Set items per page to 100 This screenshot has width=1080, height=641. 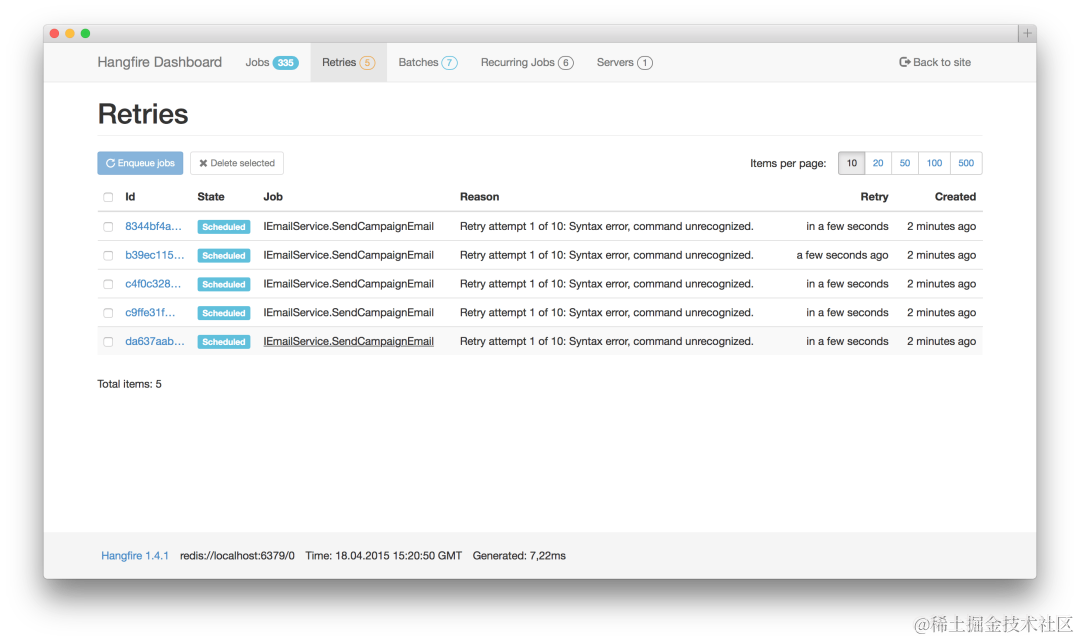point(934,163)
